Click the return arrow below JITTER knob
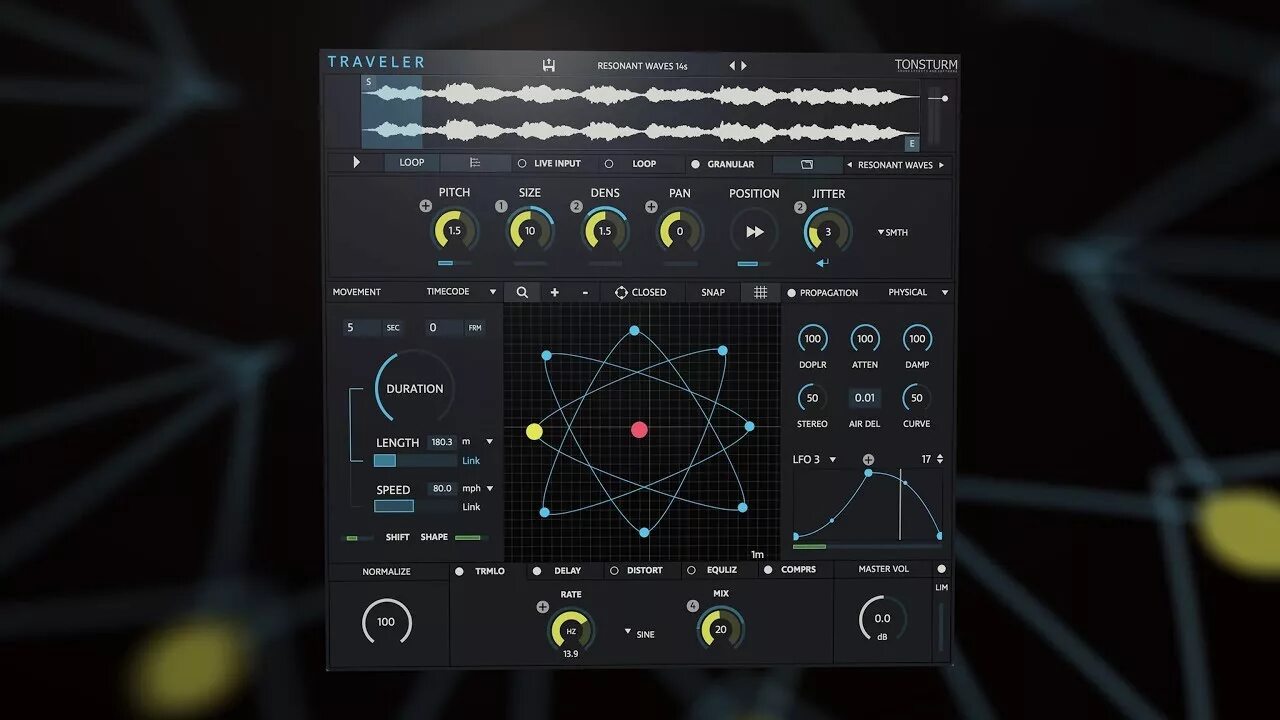 click(x=822, y=263)
